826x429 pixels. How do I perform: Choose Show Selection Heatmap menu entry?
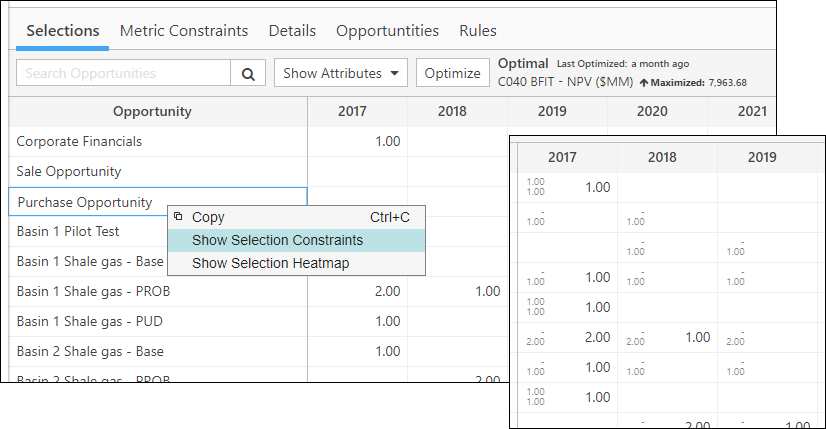[x=270, y=263]
